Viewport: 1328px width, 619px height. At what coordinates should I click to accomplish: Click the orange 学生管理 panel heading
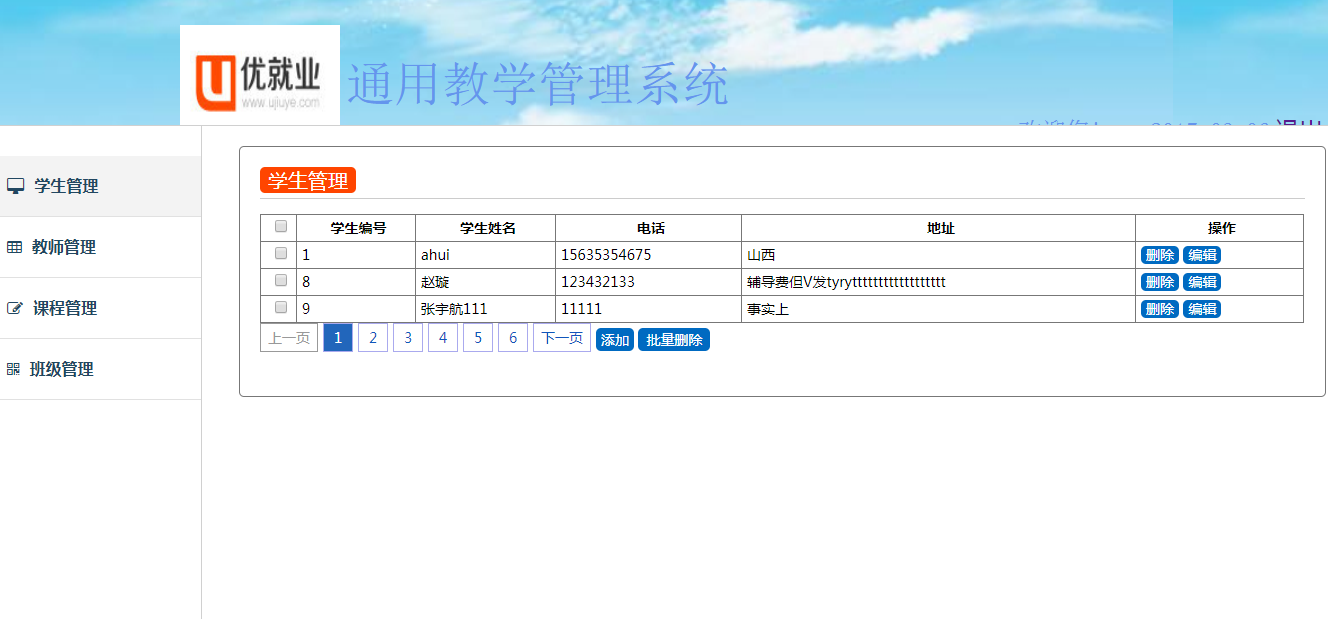point(308,181)
